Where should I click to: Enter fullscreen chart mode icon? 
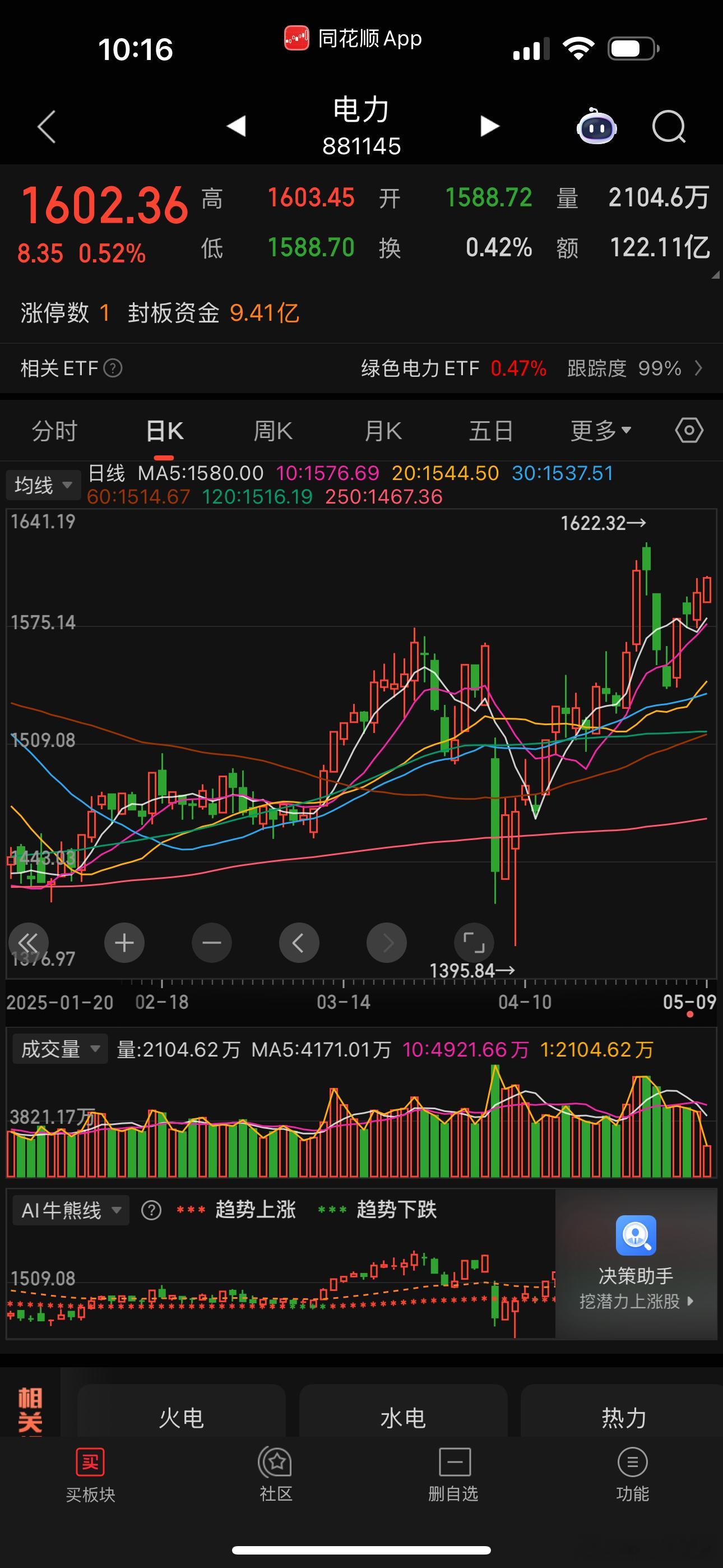coord(474,943)
